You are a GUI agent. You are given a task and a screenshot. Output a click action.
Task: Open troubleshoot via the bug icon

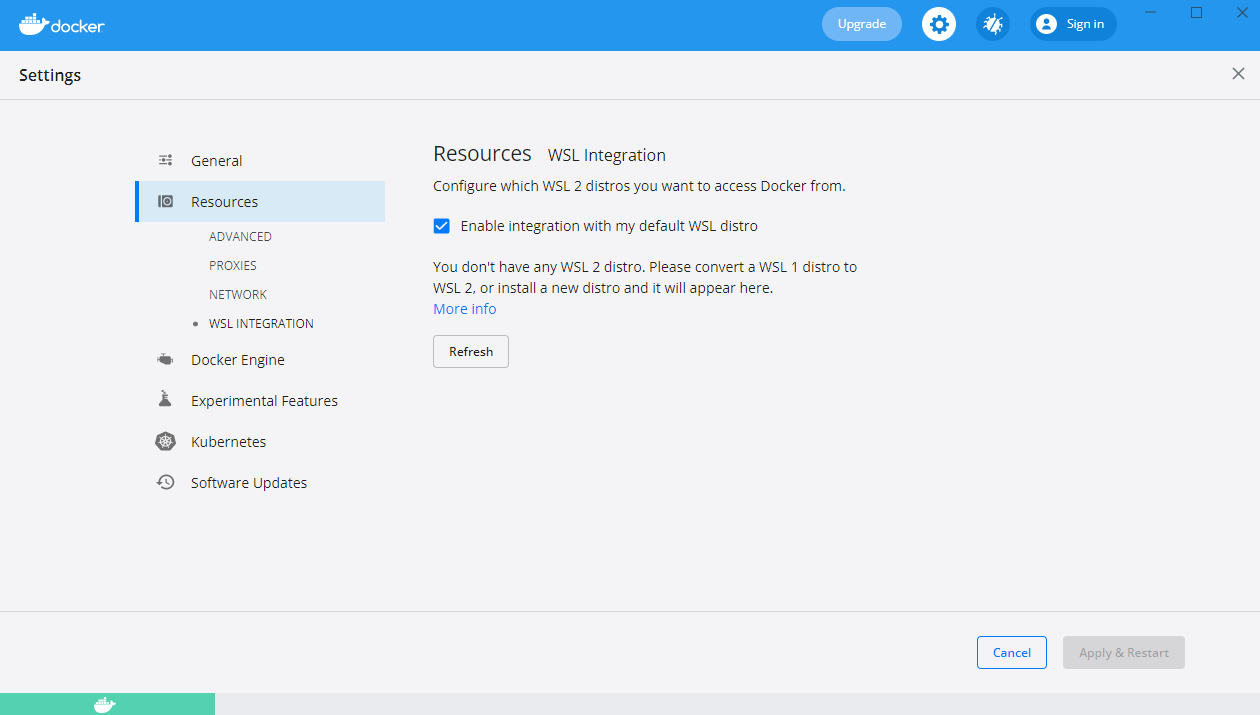pos(993,24)
